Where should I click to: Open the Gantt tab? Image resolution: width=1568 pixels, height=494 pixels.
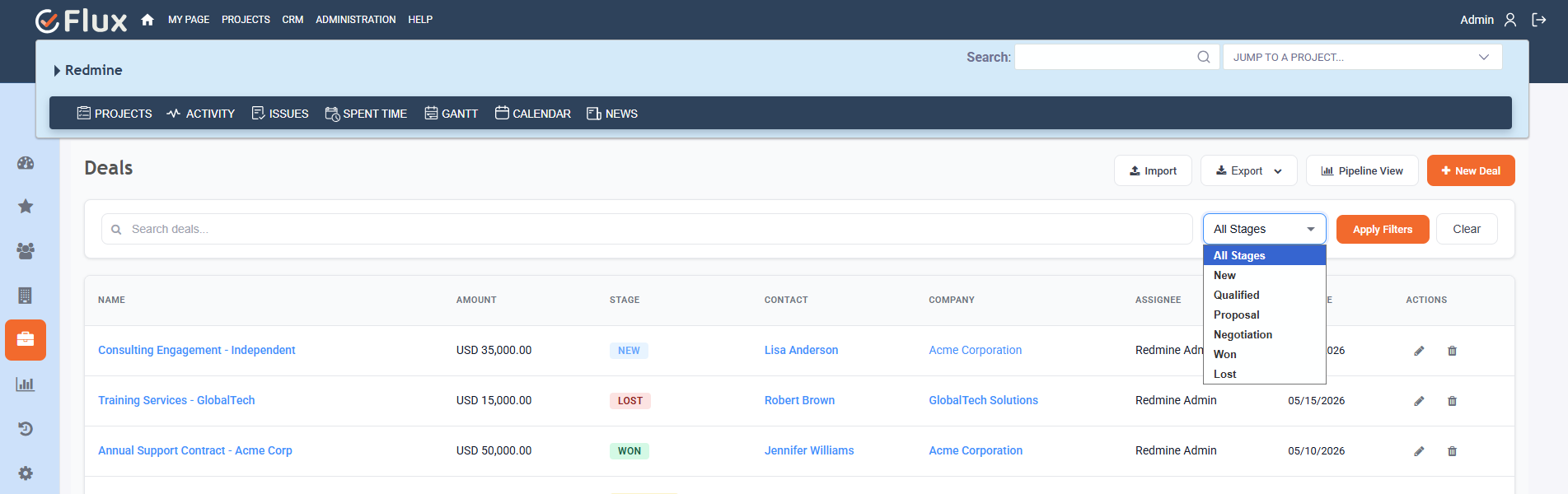tap(451, 114)
